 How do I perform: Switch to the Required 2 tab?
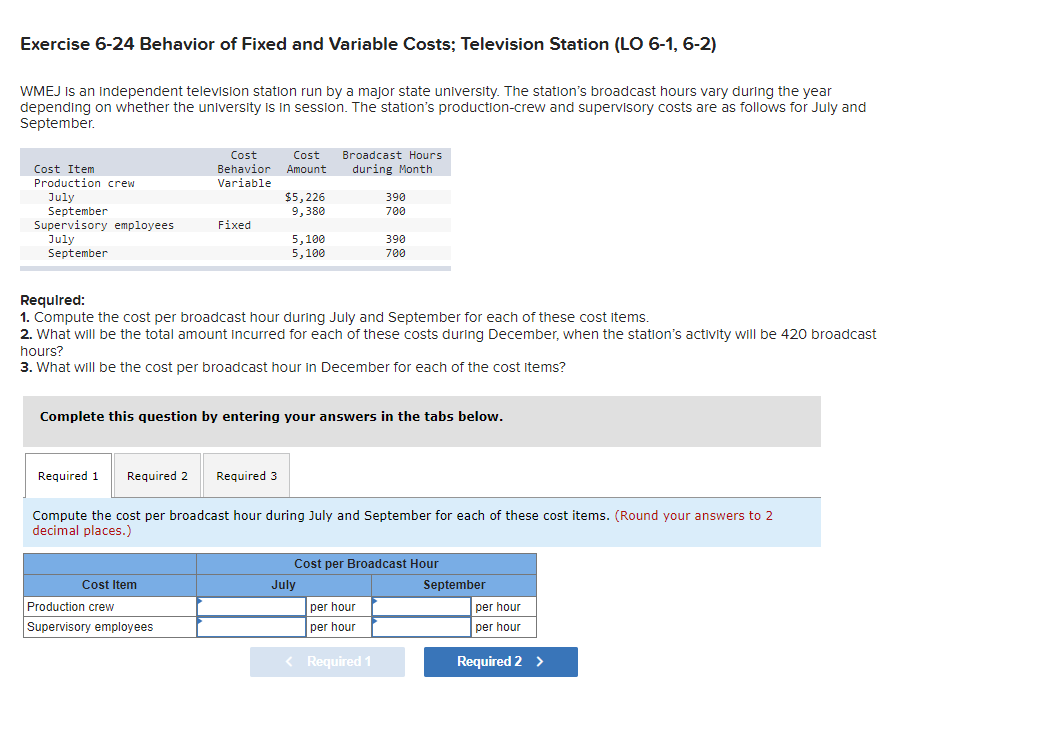(156, 475)
